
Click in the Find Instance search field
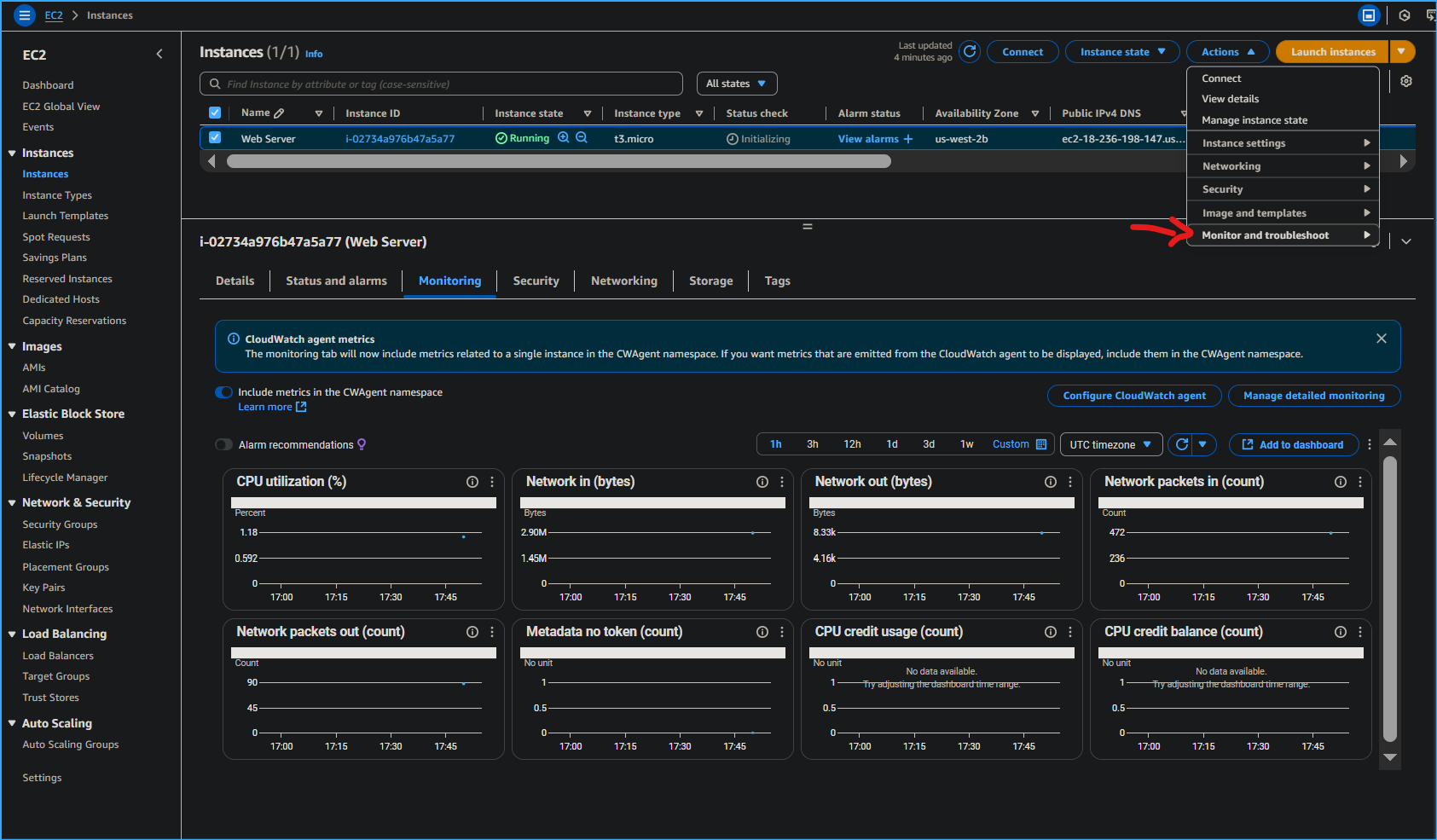coord(442,83)
